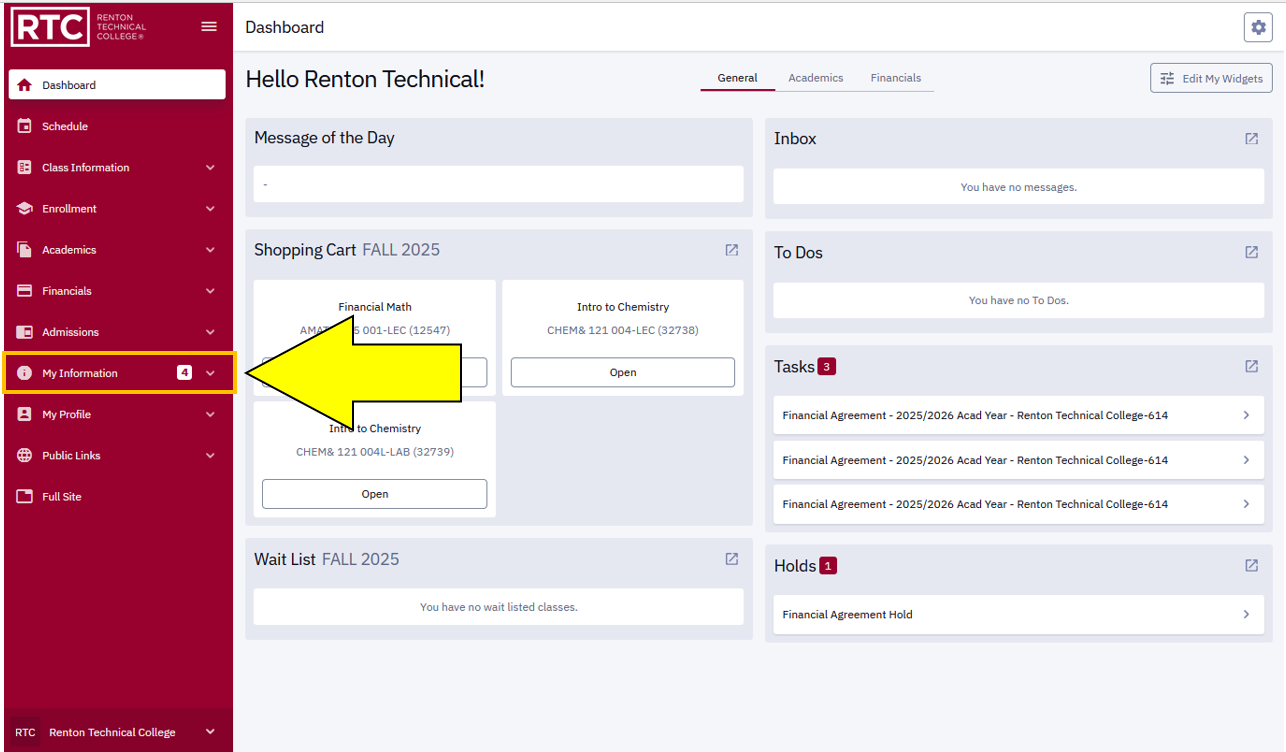Expand My Information sidebar section

tap(118, 373)
